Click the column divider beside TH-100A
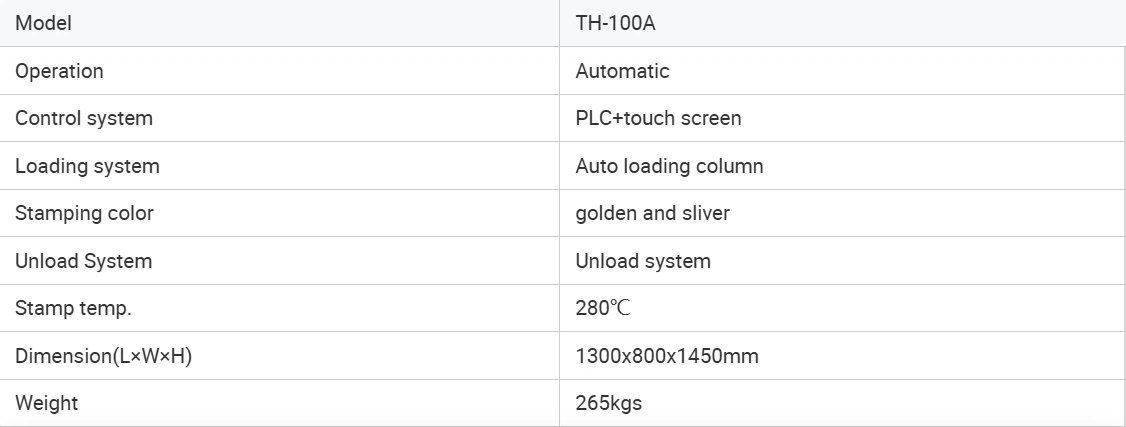 click(559, 23)
